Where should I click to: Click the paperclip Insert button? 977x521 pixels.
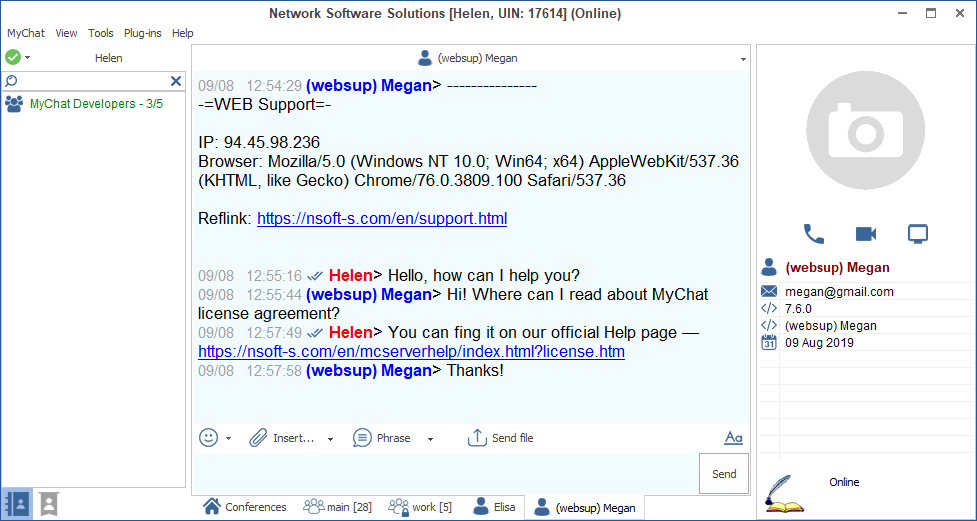pyautogui.click(x=282, y=438)
